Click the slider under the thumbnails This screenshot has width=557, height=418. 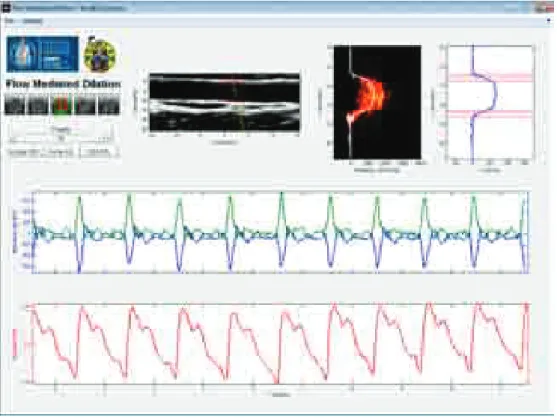click(x=61, y=139)
